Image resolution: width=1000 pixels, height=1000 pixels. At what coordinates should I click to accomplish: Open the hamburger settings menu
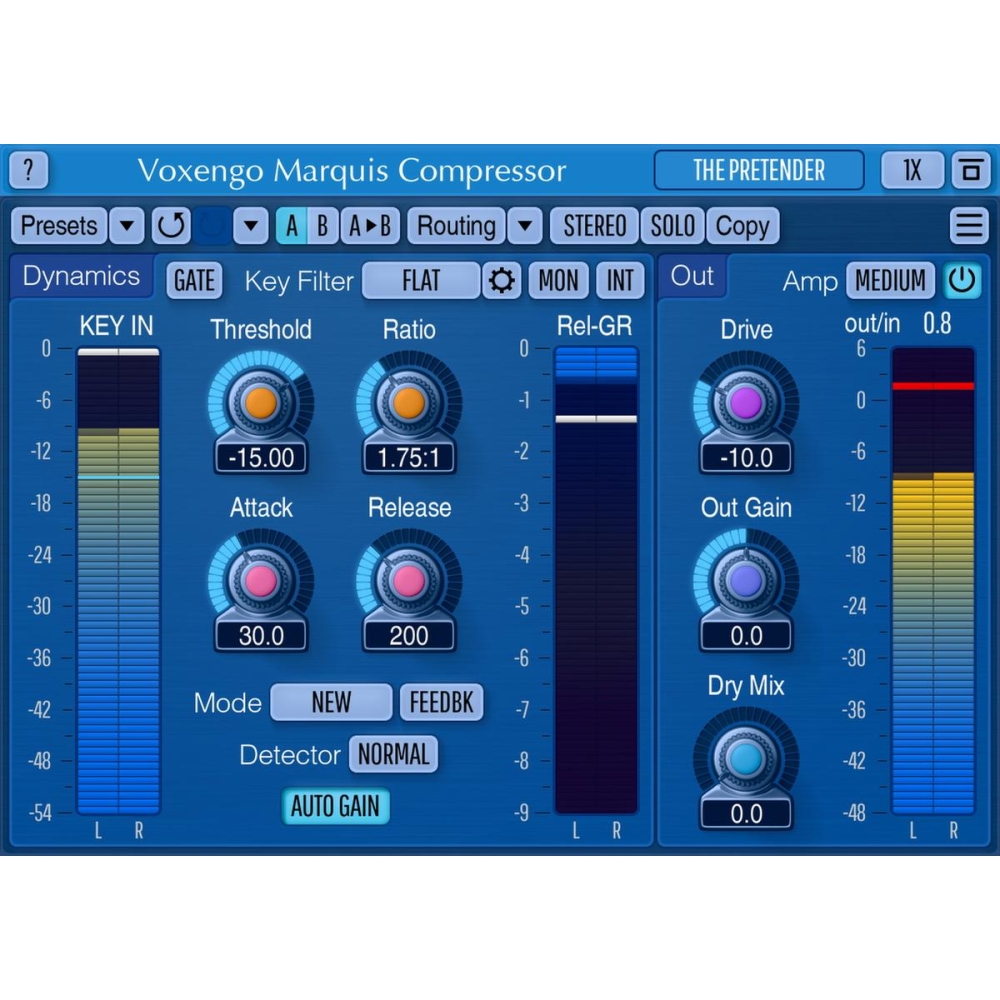pos(969,226)
